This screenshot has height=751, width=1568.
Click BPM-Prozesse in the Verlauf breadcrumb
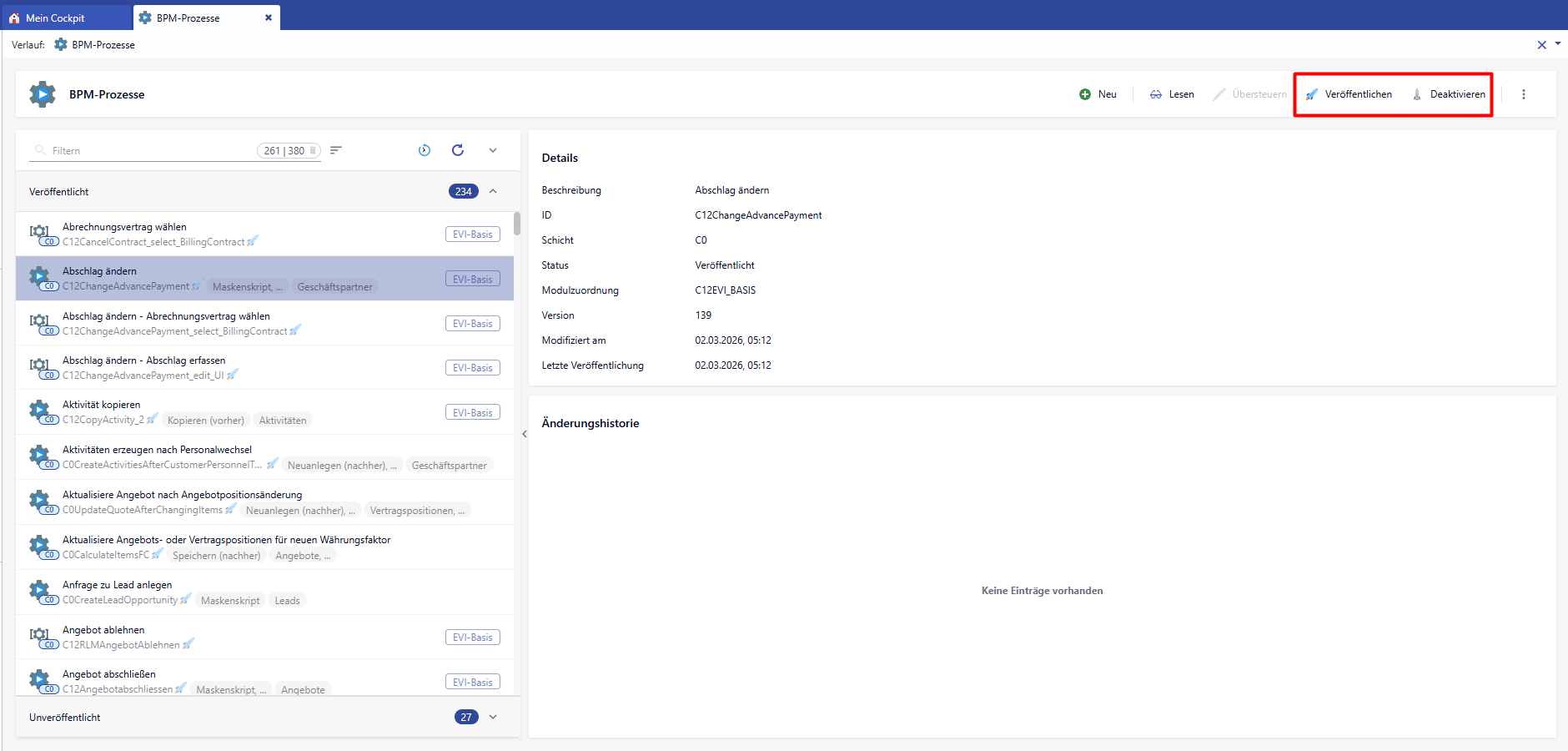point(103,45)
